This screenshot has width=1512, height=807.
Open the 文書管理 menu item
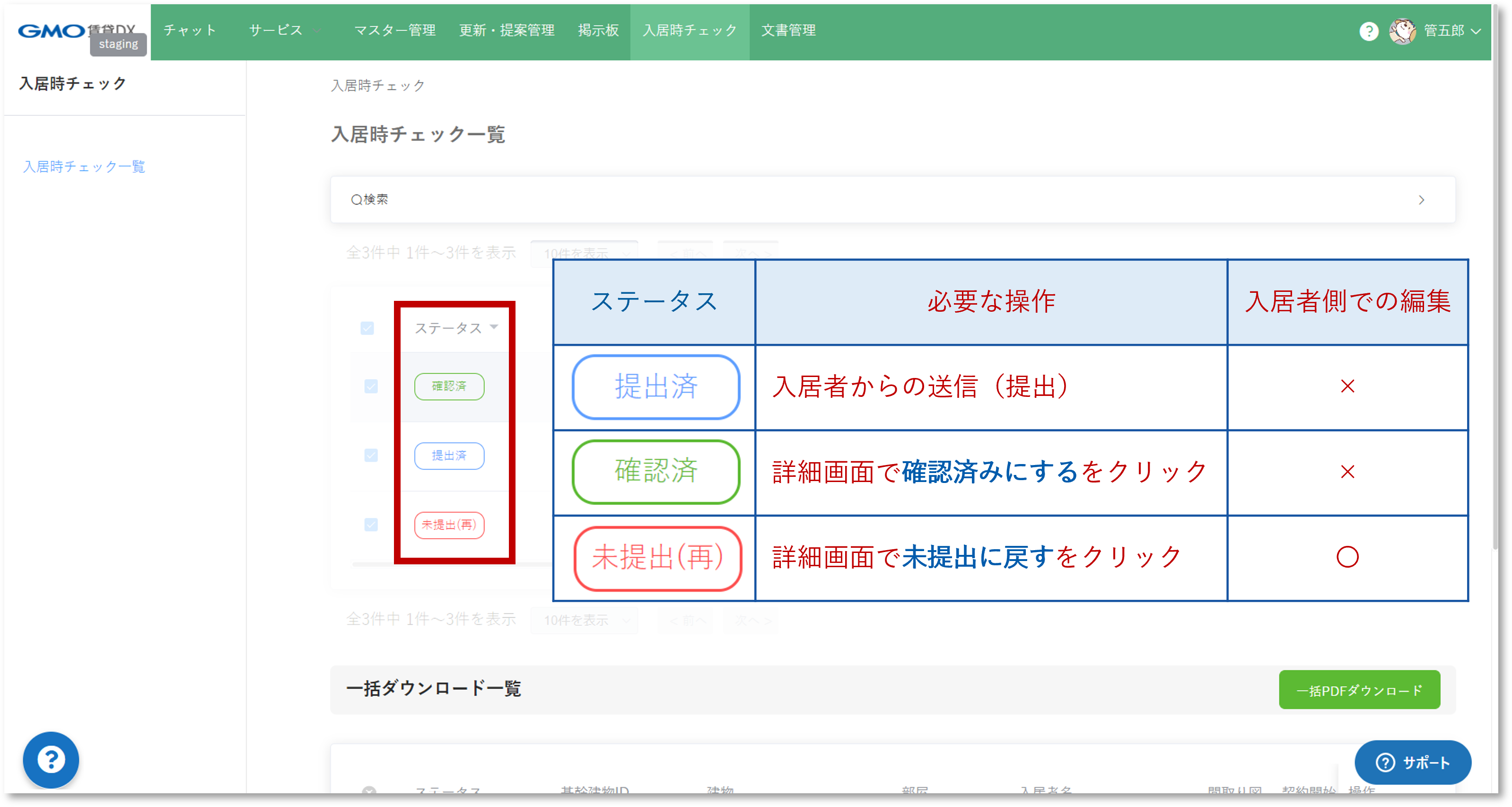pos(788,31)
